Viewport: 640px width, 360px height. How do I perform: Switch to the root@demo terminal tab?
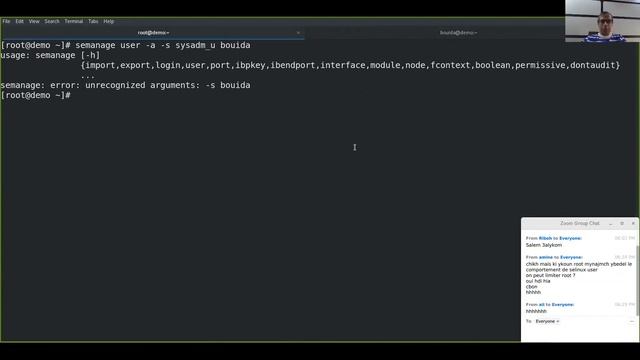pos(153,33)
